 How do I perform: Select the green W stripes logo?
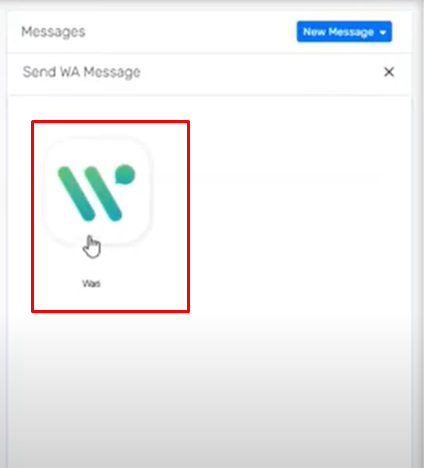coord(89,193)
